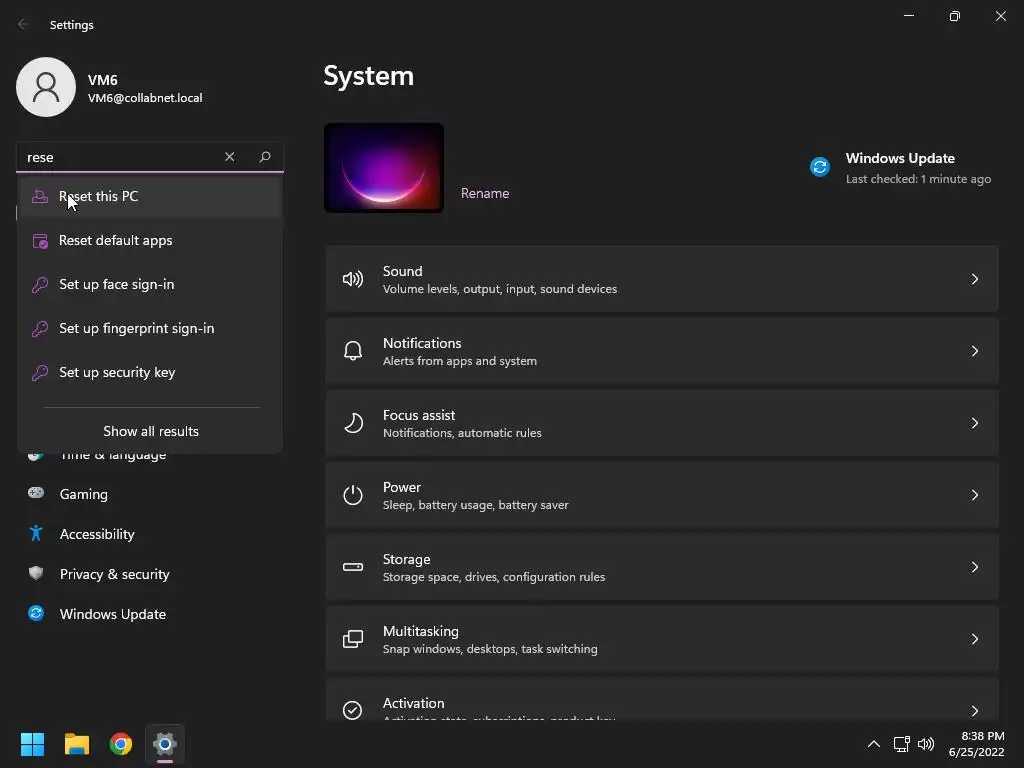Choose Set up face sign-in result

point(150,285)
